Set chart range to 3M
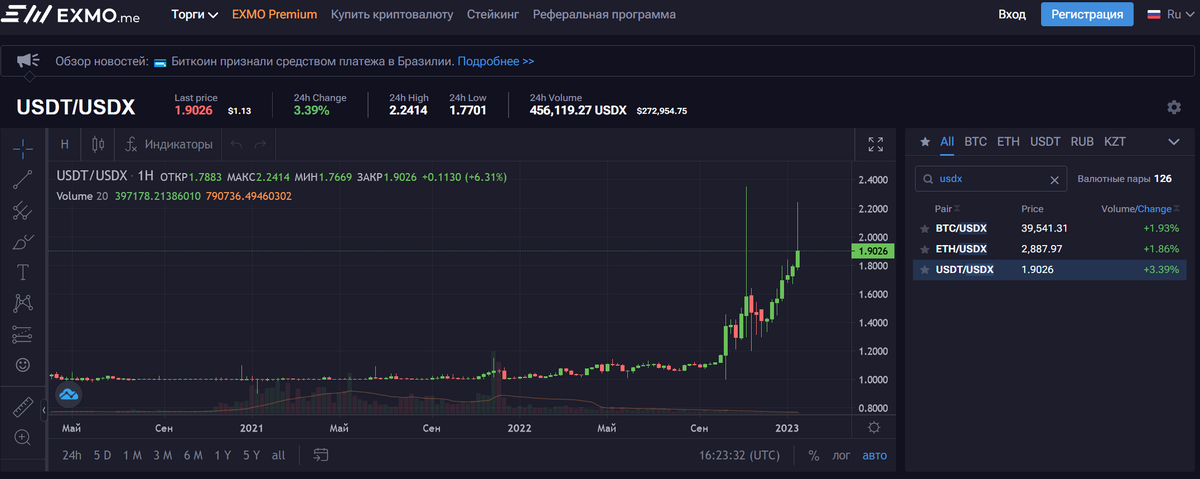 coord(163,455)
